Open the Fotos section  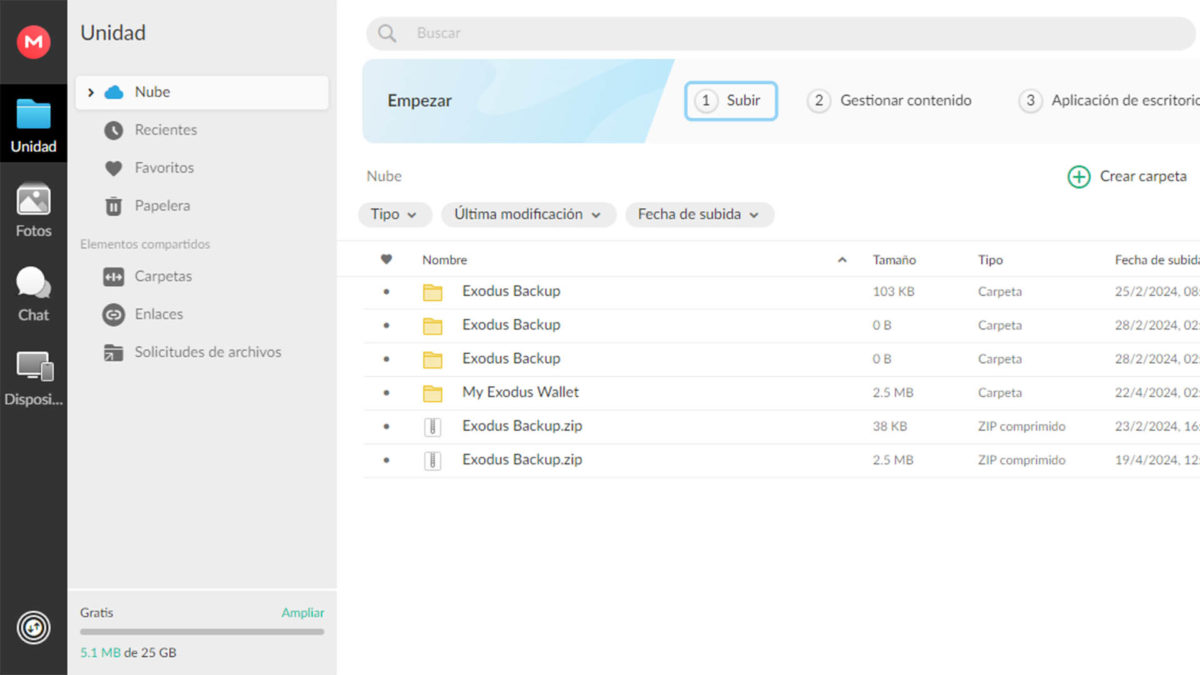[34, 210]
